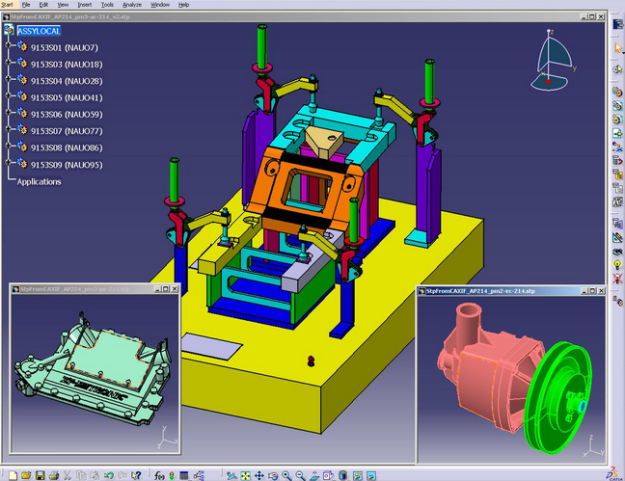Open the Analyze menu

(131, 5)
